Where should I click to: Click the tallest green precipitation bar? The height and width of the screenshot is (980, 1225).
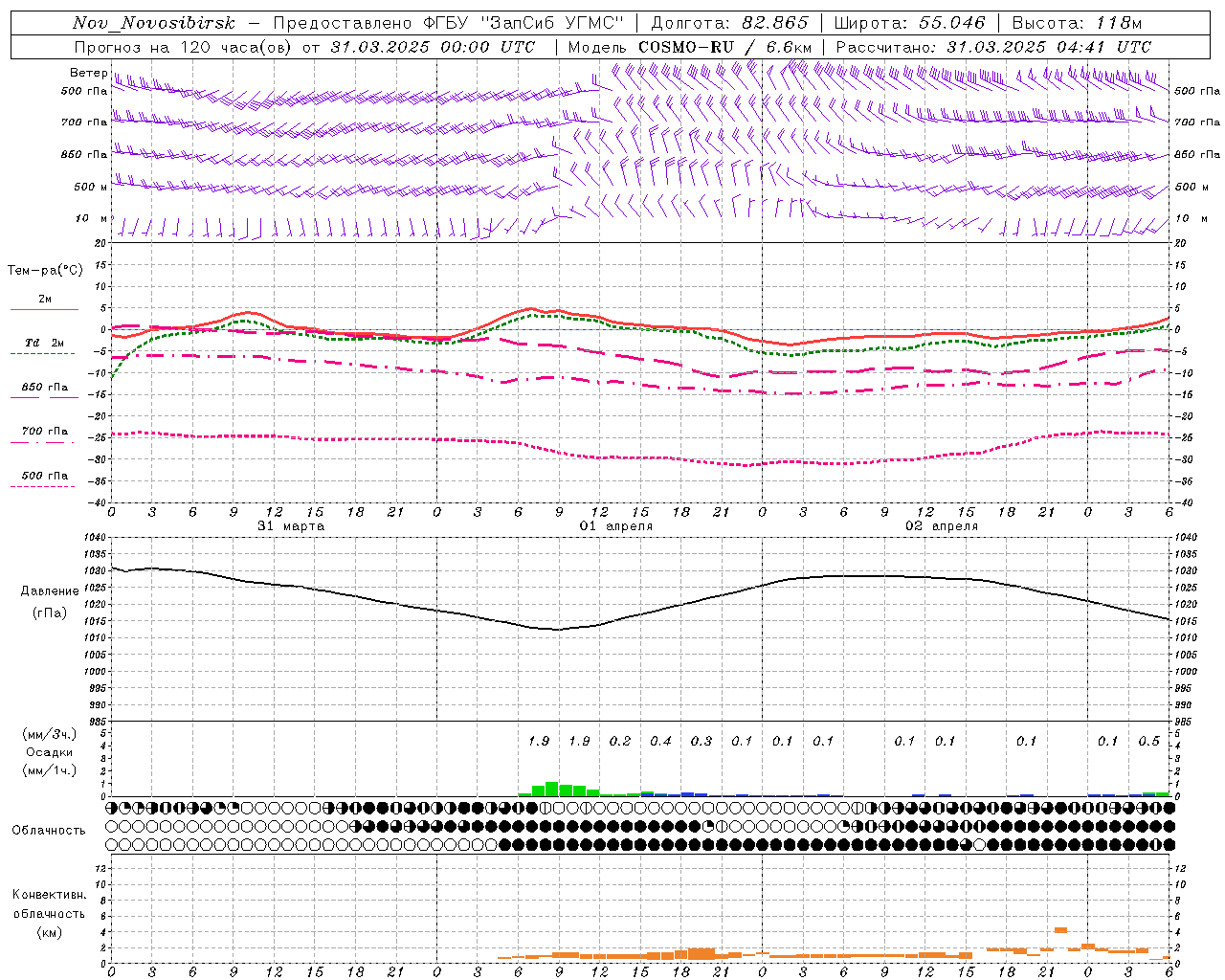[552, 789]
